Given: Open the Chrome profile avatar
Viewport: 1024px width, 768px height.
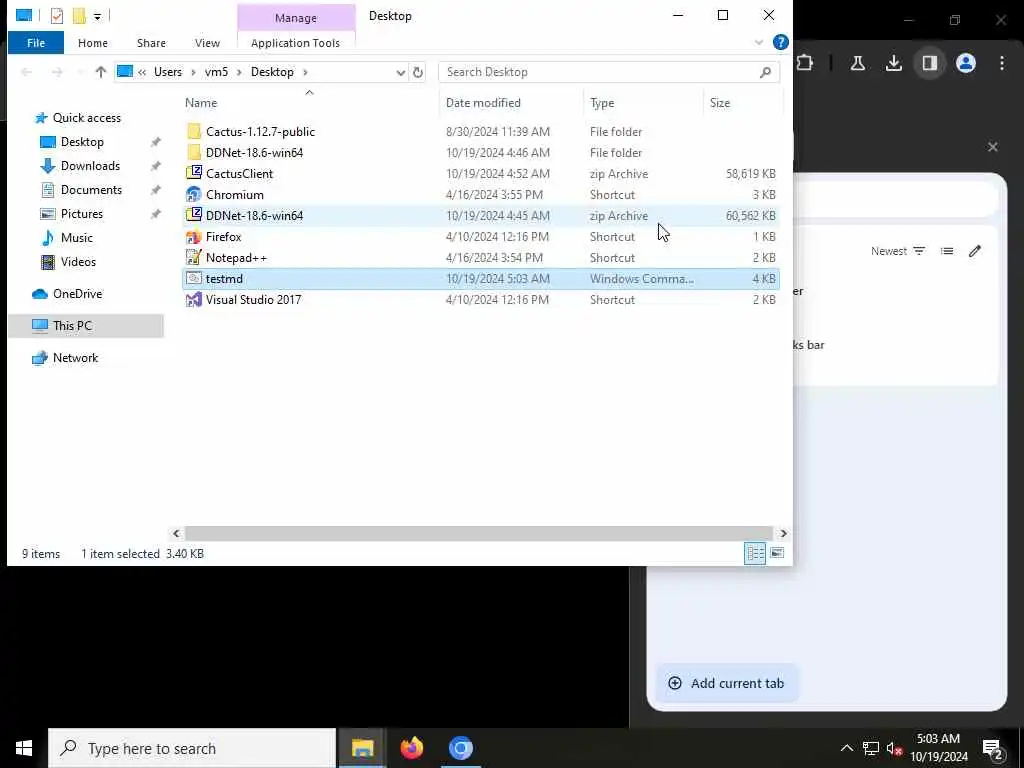Looking at the screenshot, I should [966, 63].
